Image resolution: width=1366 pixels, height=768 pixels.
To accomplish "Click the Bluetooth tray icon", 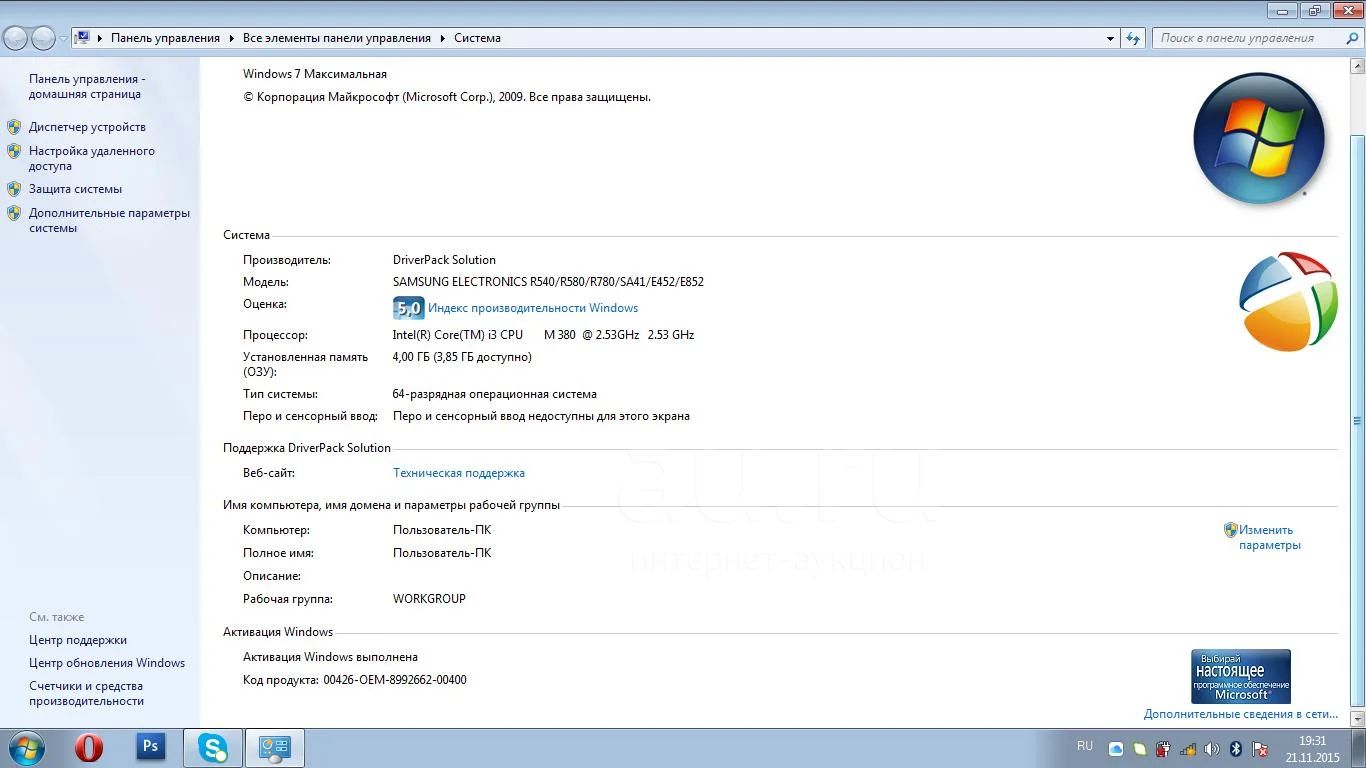I will pyautogui.click(x=1236, y=748).
